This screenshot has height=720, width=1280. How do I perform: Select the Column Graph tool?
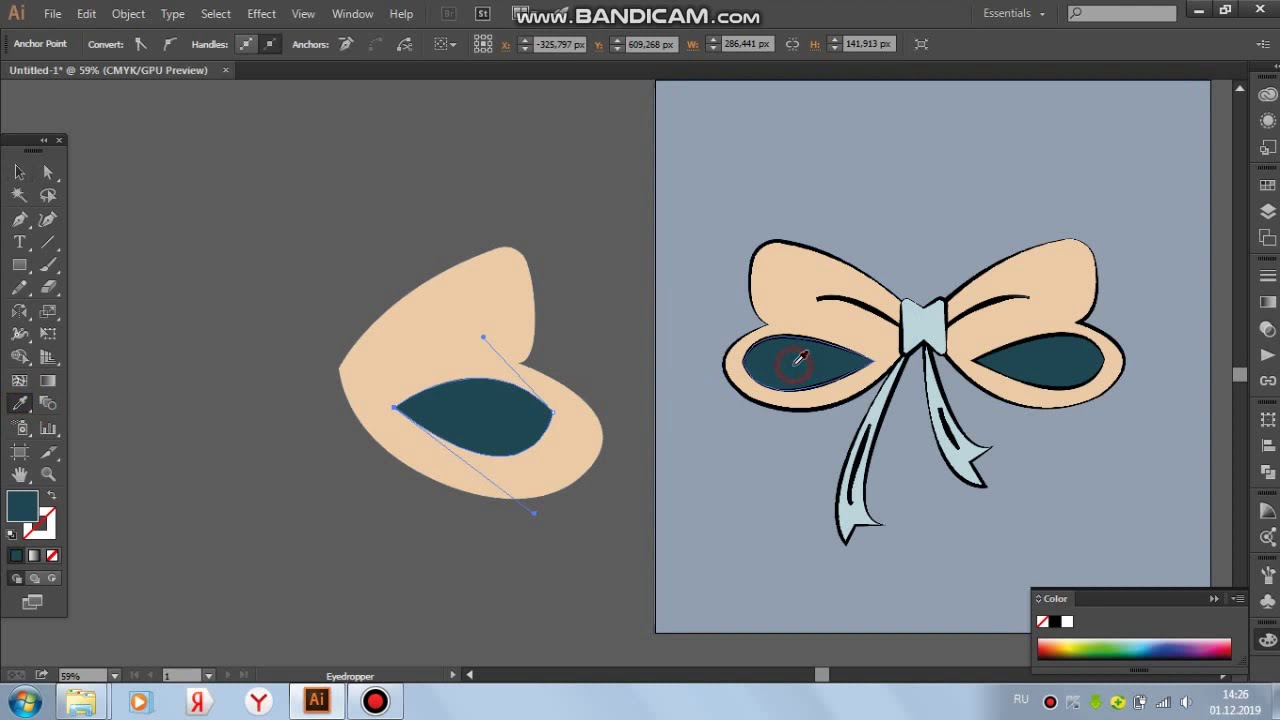[48, 428]
